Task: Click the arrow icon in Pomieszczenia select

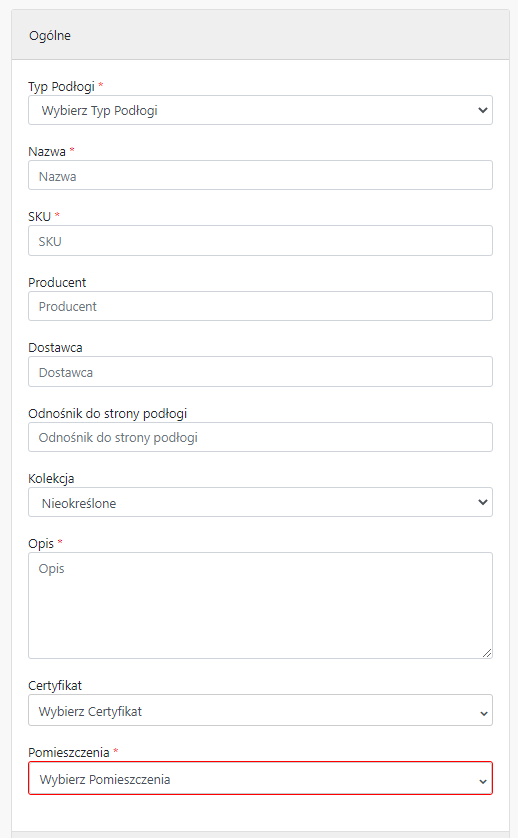Action: (x=483, y=781)
